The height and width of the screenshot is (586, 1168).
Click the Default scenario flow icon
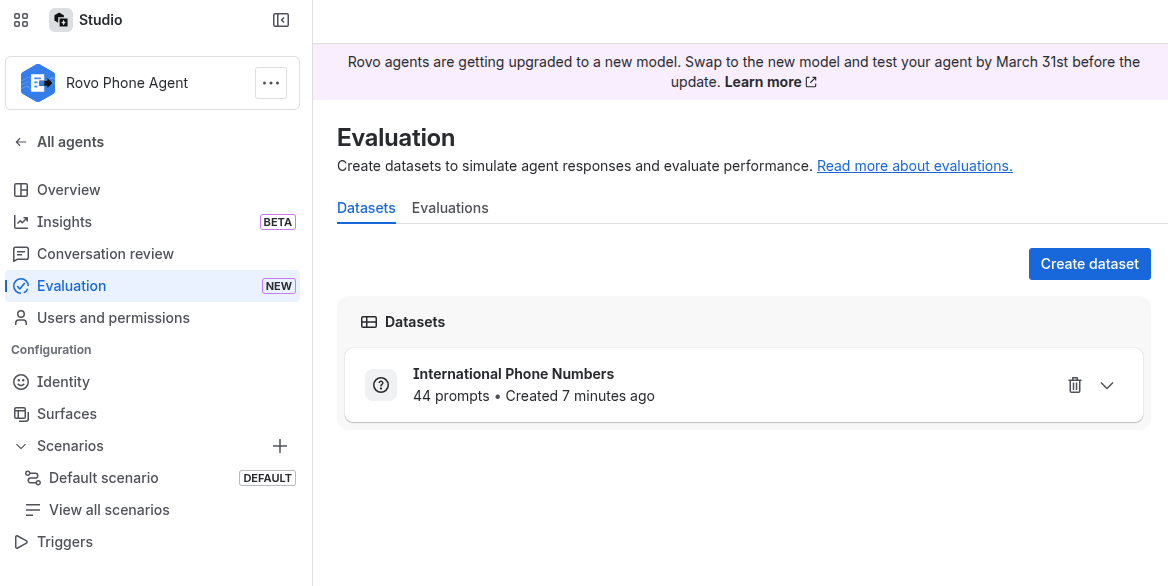tap(33, 478)
